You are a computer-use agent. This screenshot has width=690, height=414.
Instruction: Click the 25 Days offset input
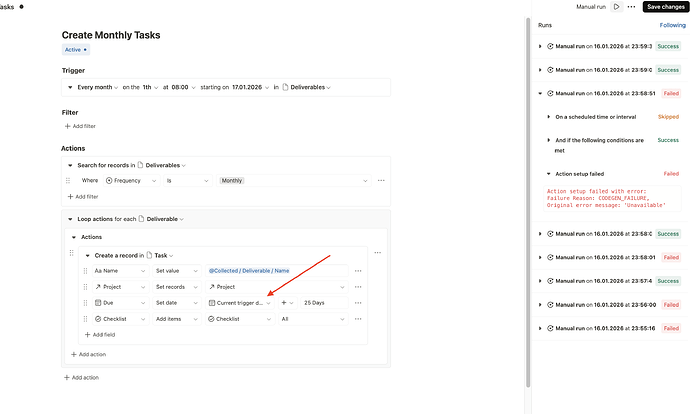(x=323, y=302)
